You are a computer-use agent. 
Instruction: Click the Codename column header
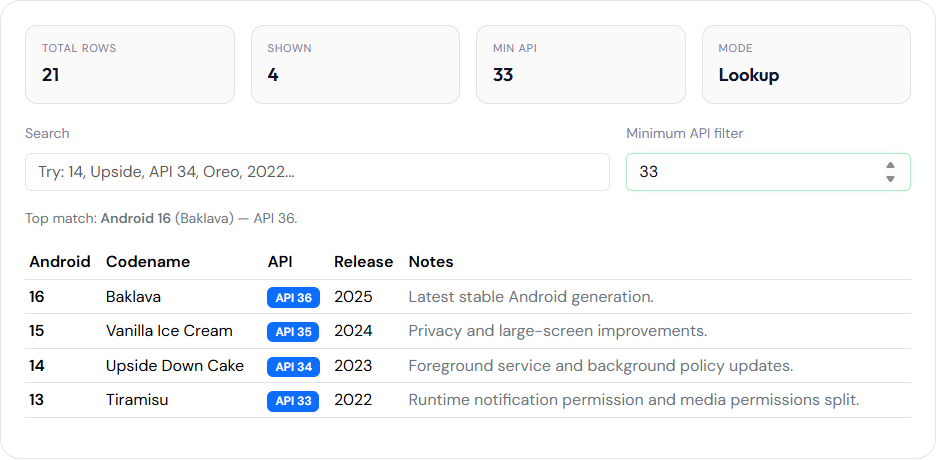(x=148, y=262)
